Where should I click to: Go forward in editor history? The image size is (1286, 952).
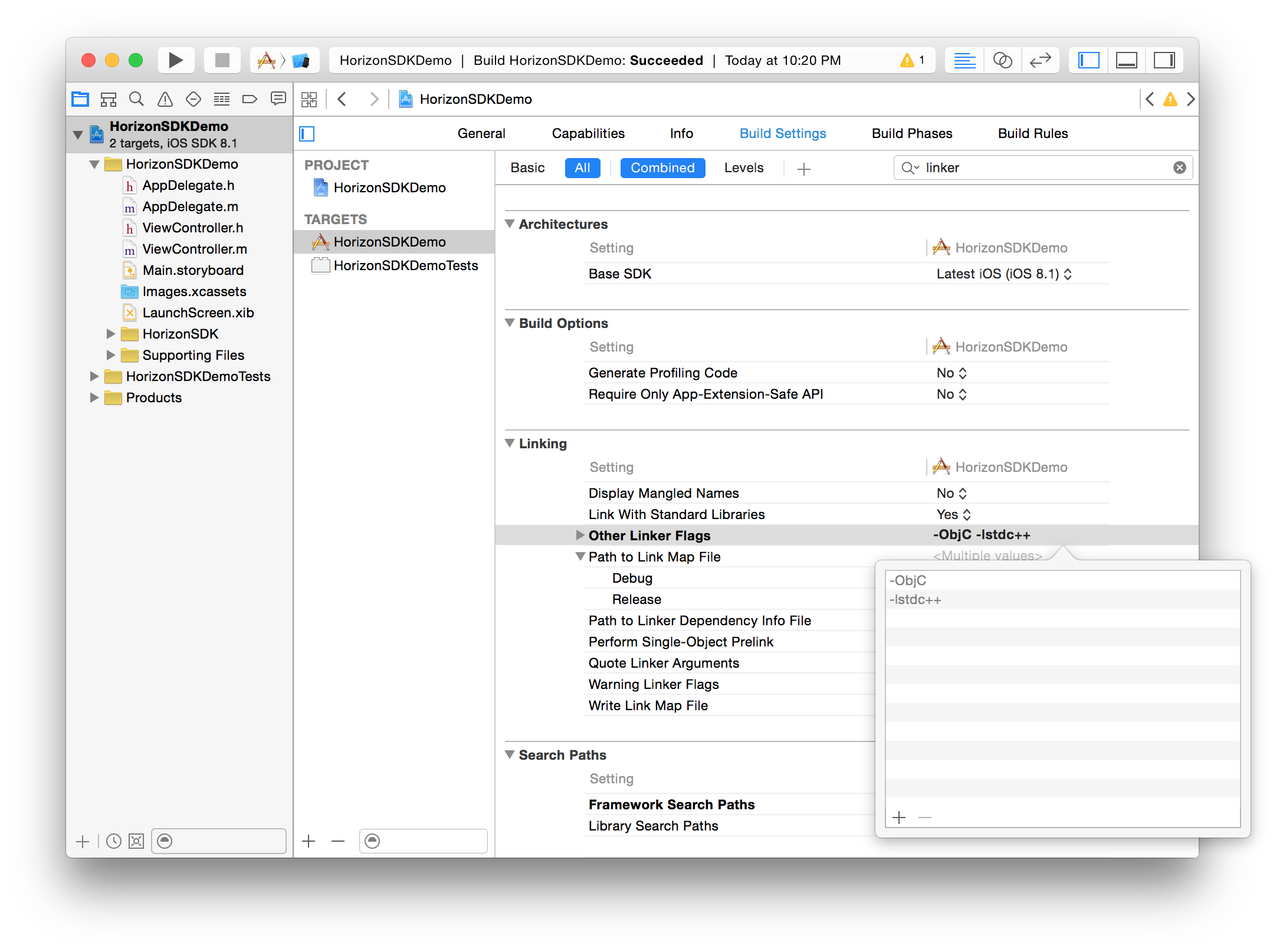[374, 99]
